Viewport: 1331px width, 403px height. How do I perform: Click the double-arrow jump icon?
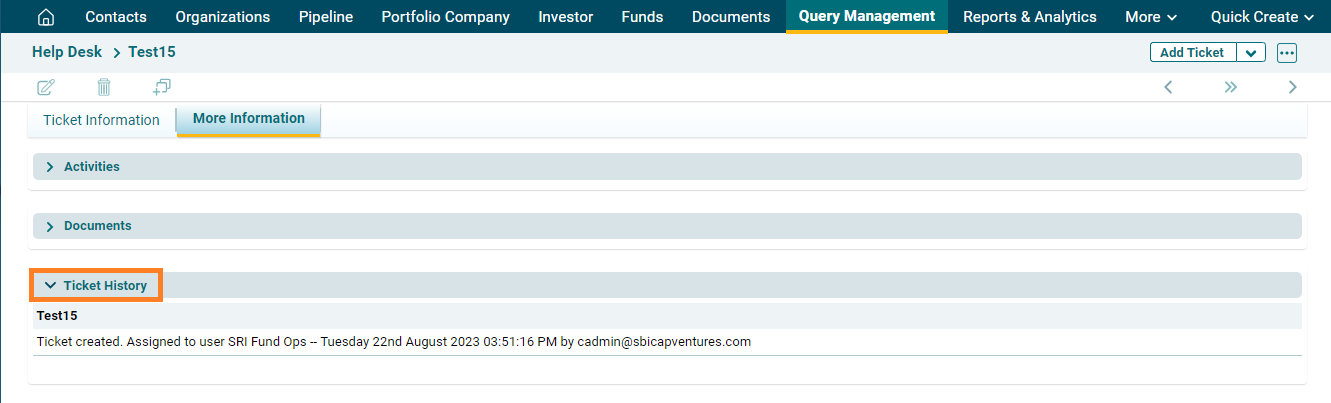(x=1230, y=87)
